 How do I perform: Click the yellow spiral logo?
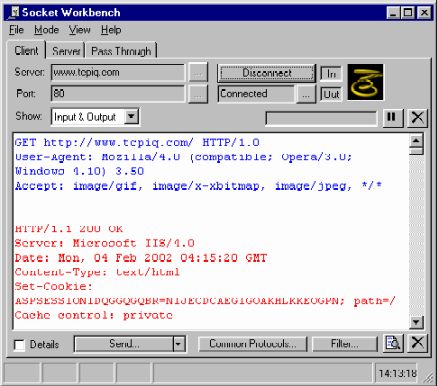[x=365, y=82]
